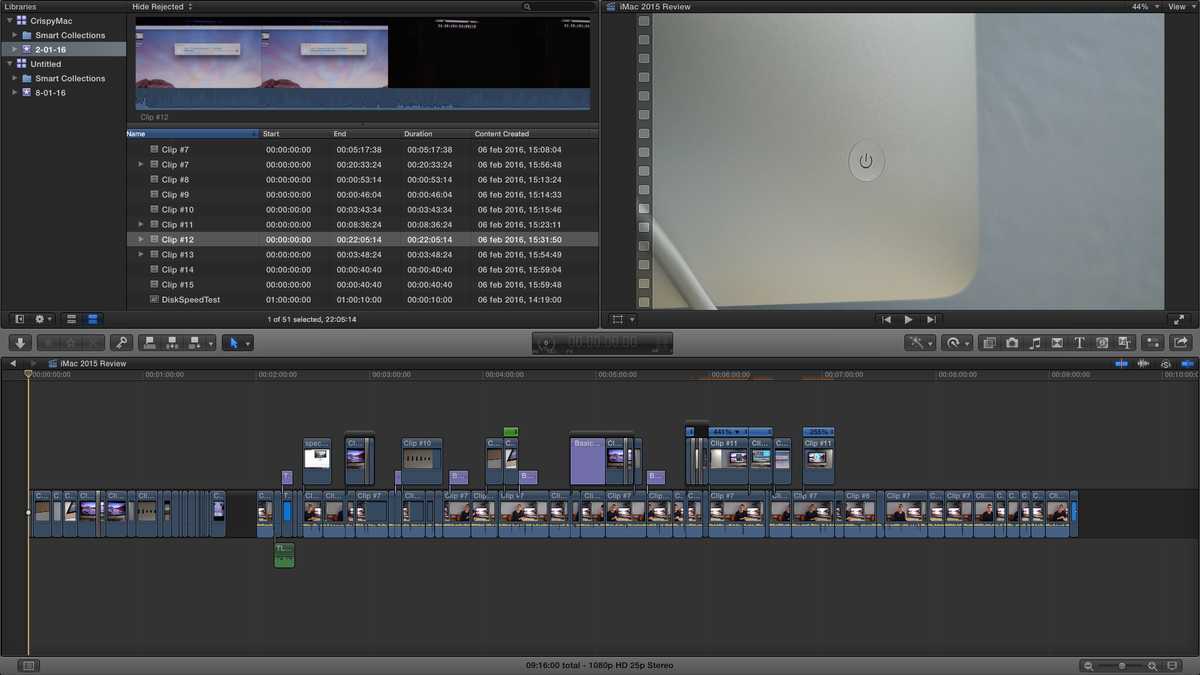1200x675 pixels.
Task: Show the Inspector panel
Action: [1153, 343]
